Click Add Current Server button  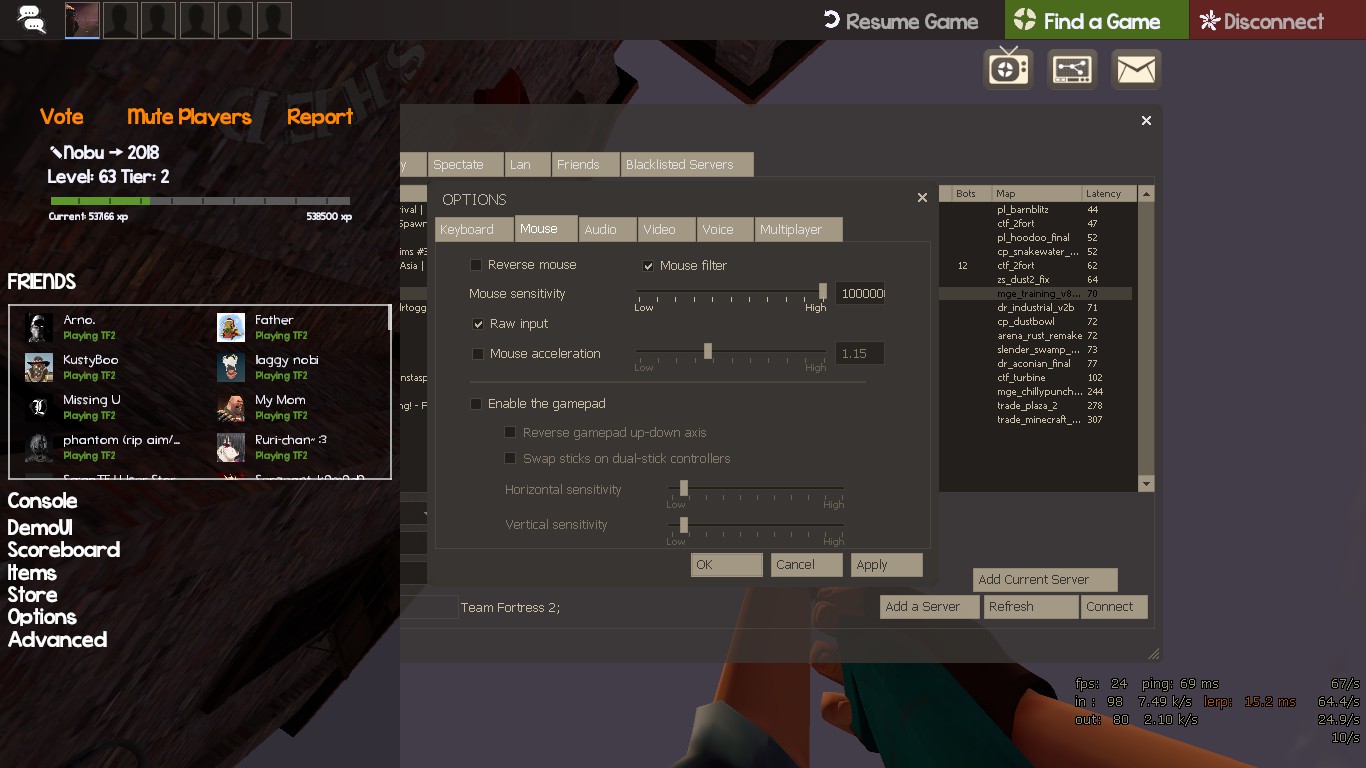[x=1045, y=580]
